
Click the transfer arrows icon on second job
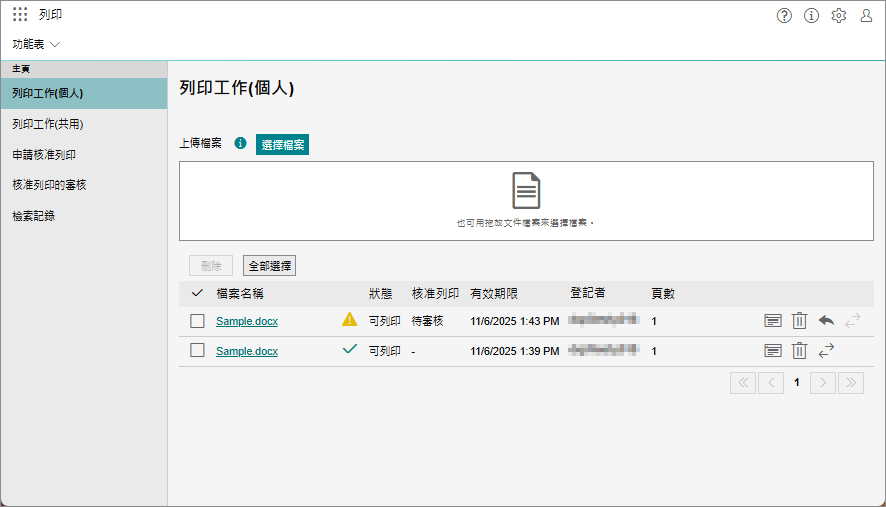(826, 351)
